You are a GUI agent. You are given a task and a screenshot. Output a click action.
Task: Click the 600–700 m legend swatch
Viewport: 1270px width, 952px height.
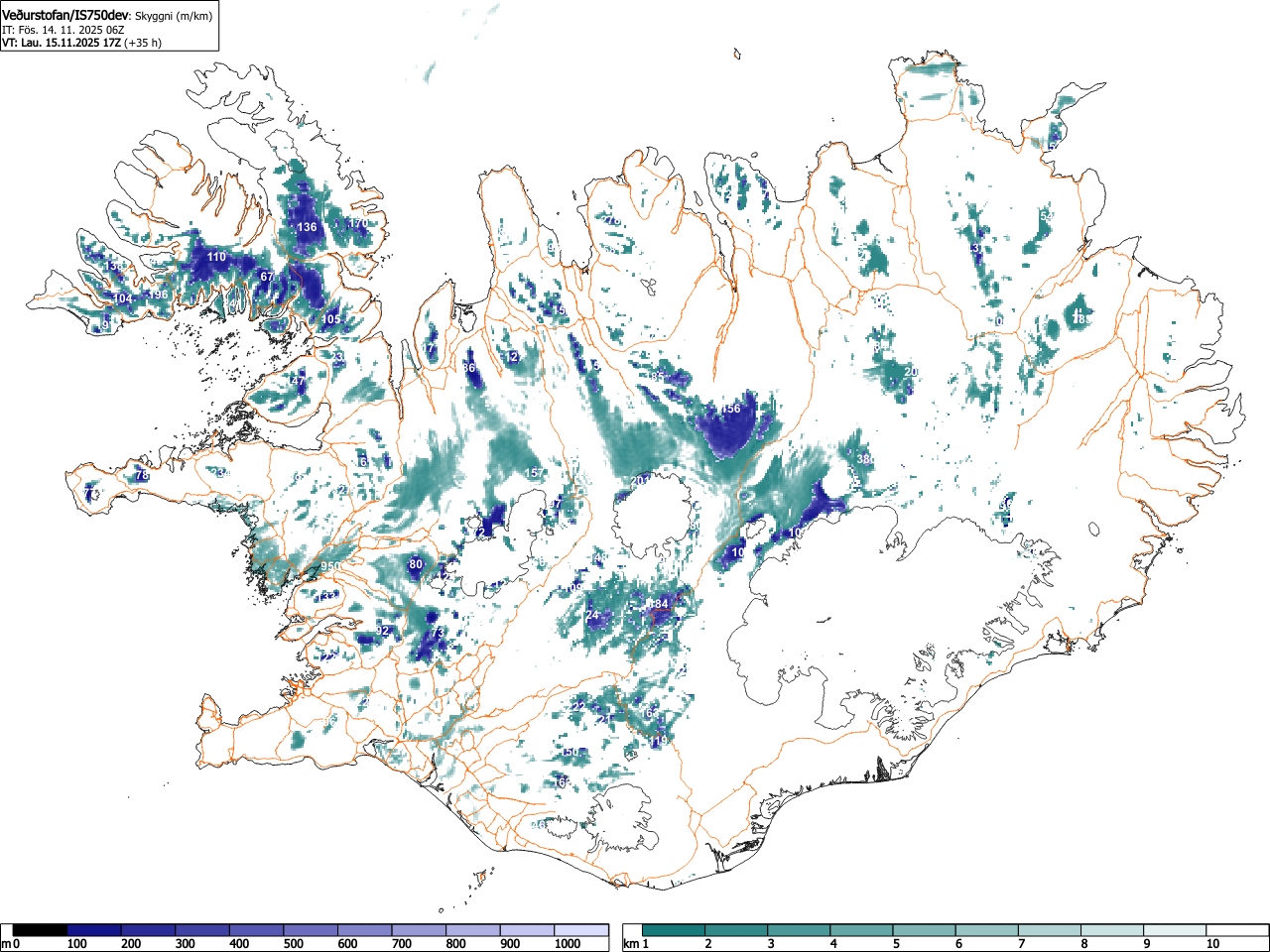click(x=365, y=930)
